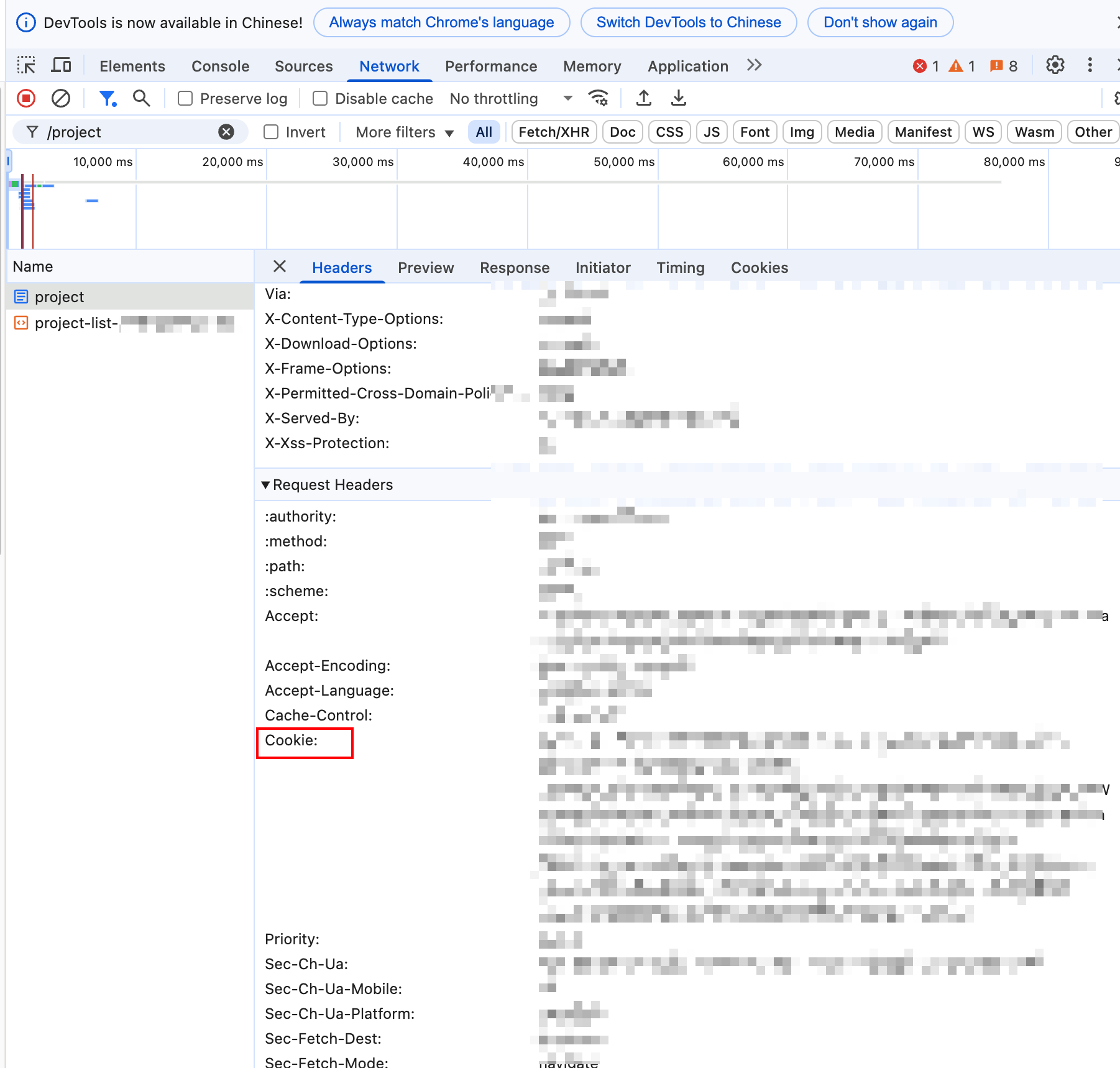Select the inspect element tool
Image resolution: width=1120 pixels, height=1068 pixels.
[25, 65]
